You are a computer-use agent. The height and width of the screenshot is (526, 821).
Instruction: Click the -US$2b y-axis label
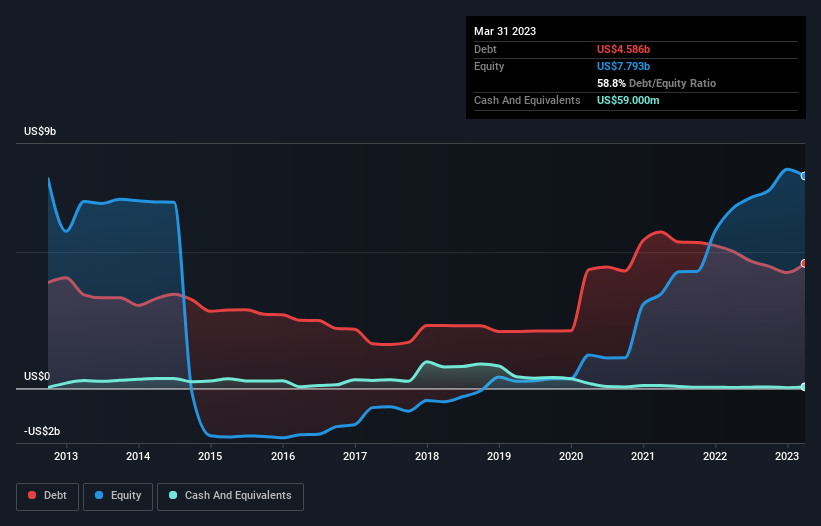click(x=42, y=431)
